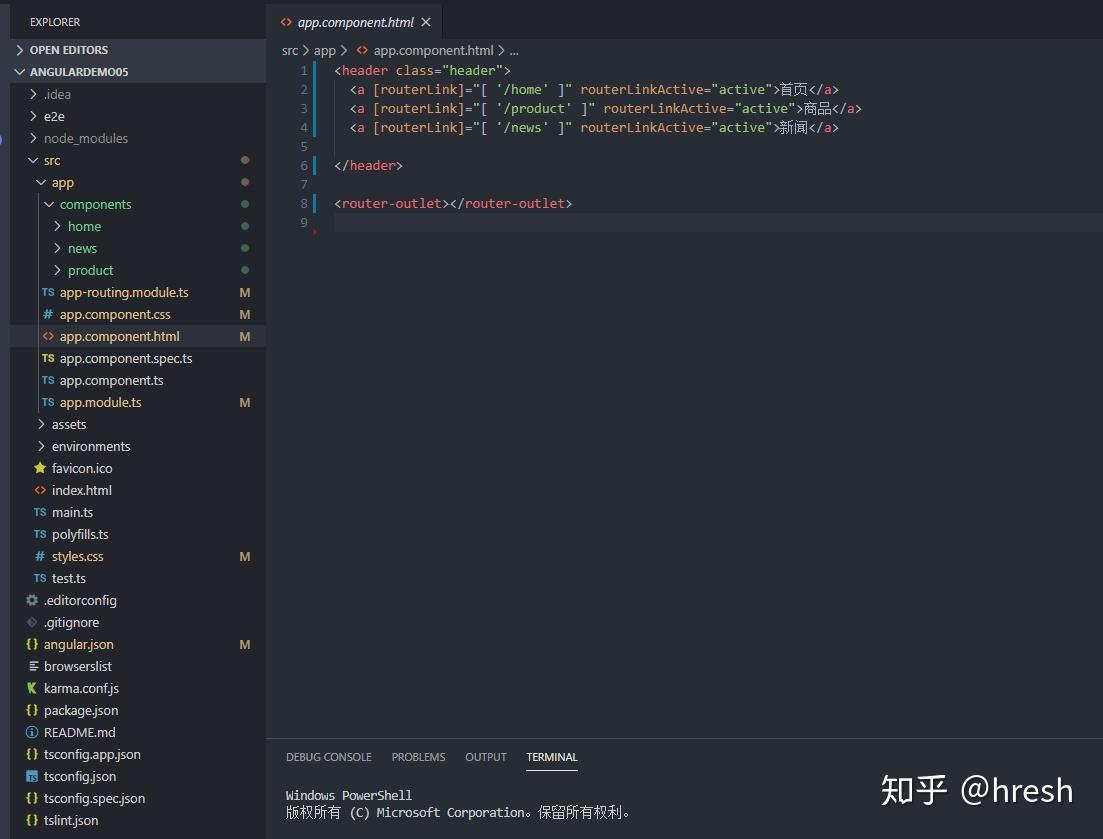
Task: Switch to the OUTPUT panel tab
Action: [x=485, y=757]
